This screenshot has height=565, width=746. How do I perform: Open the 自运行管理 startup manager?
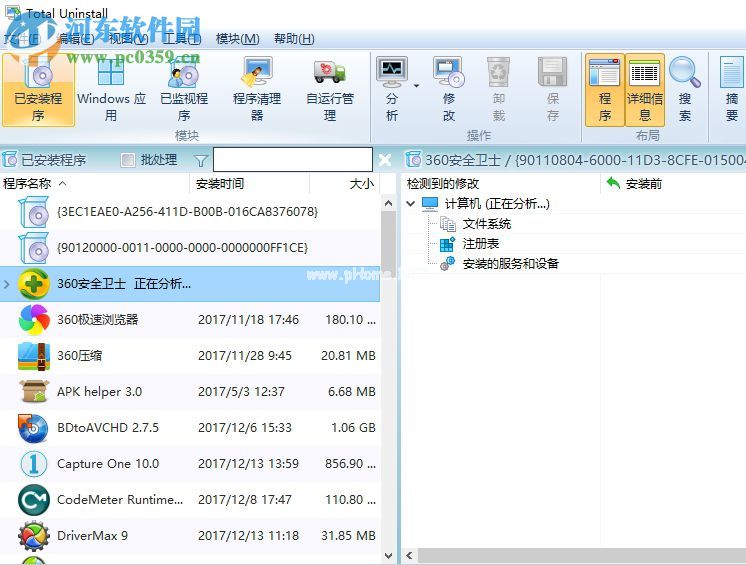point(330,89)
